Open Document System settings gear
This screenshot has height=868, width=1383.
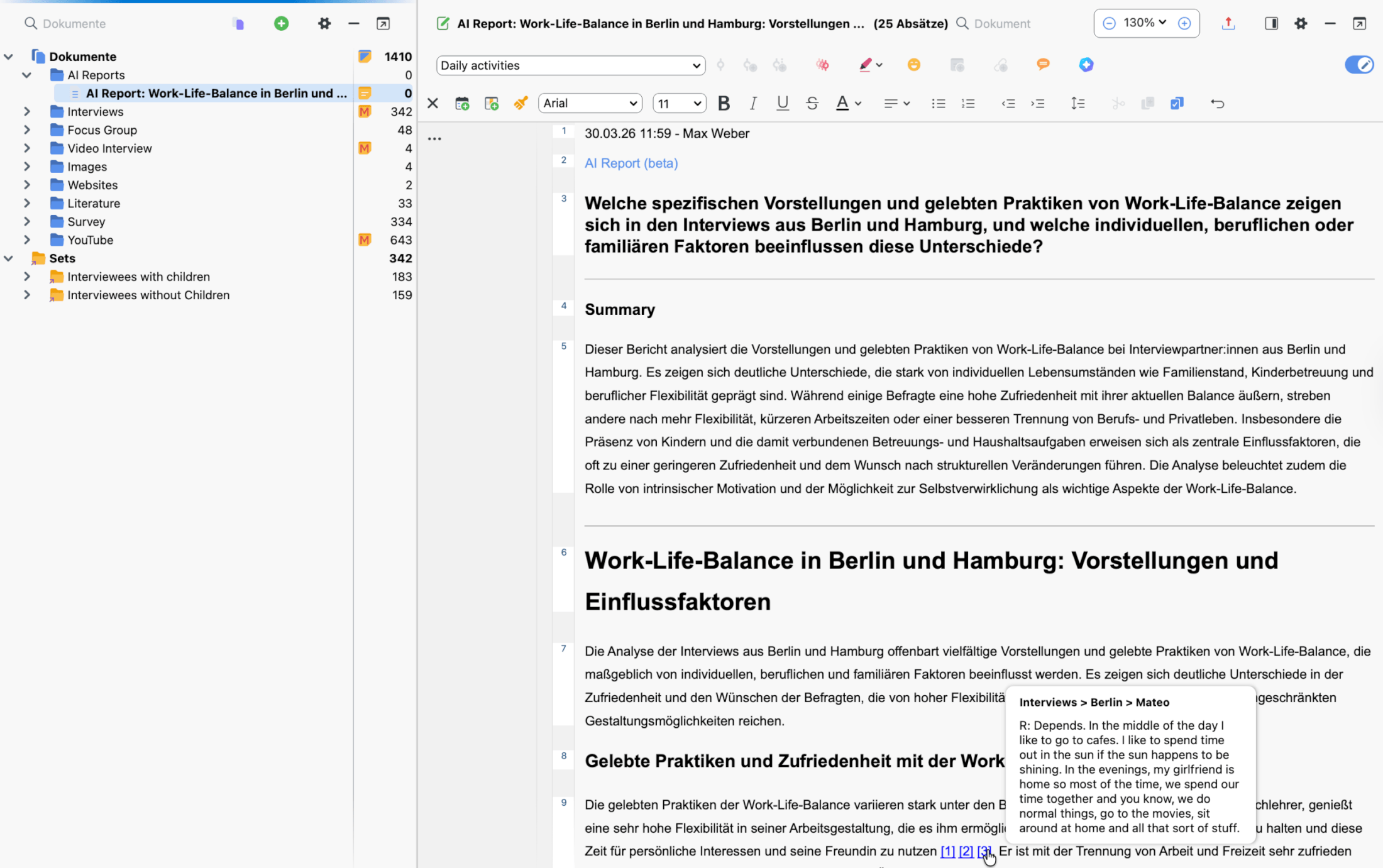click(1300, 23)
